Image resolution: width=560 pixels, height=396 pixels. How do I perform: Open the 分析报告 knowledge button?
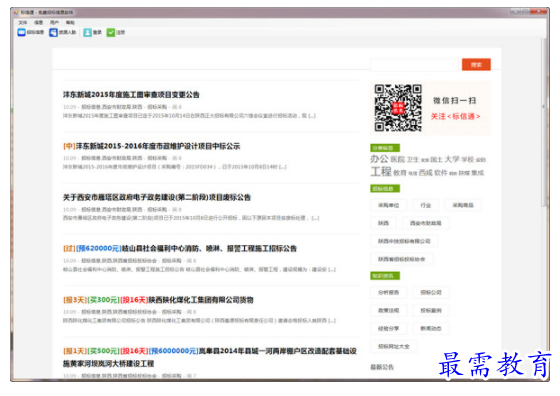tap(389, 292)
